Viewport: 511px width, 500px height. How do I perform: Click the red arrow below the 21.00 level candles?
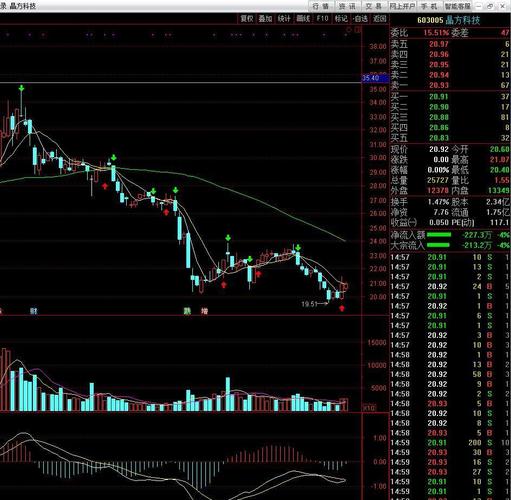pyautogui.click(x=224, y=285)
